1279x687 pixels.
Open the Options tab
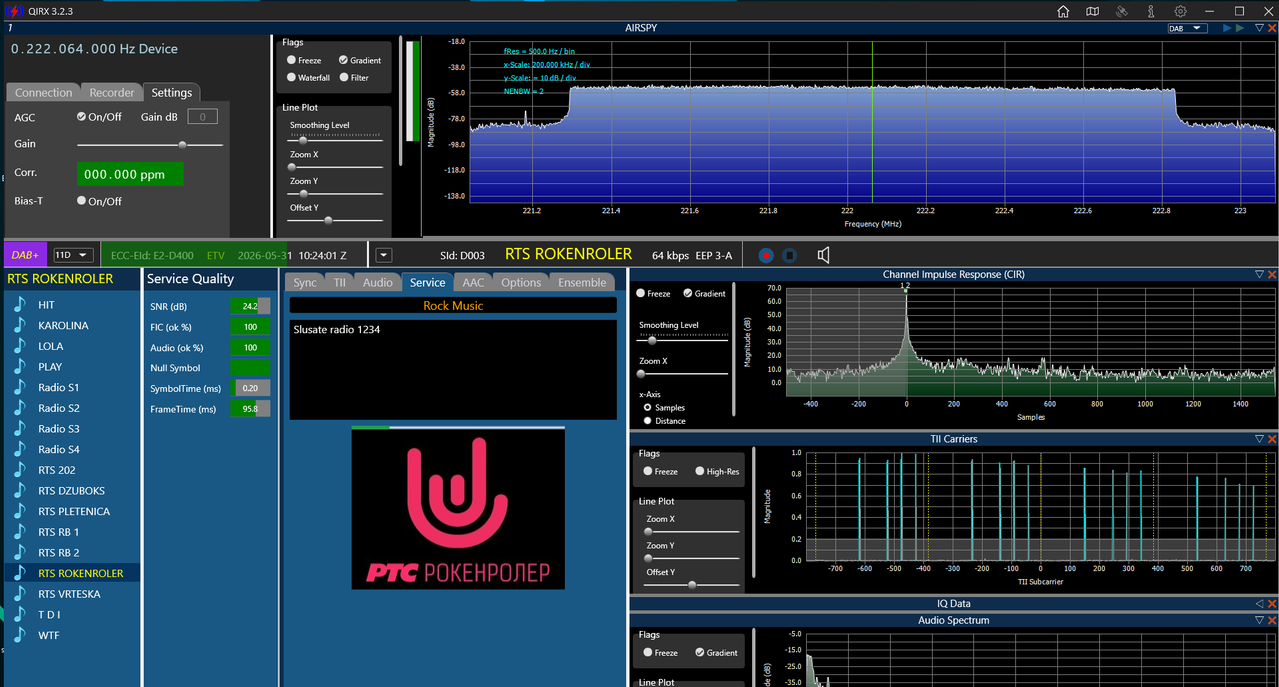(521, 282)
